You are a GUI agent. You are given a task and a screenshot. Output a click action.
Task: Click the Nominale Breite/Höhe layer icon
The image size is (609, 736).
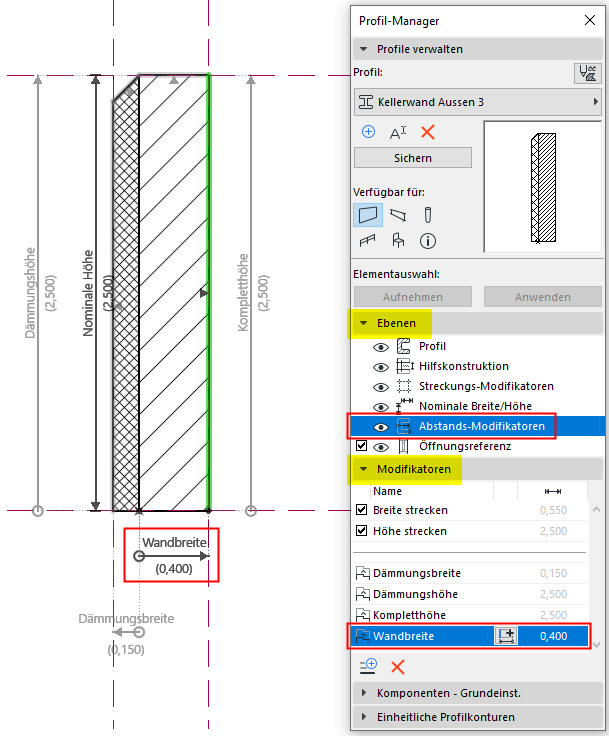pos(404,406)
